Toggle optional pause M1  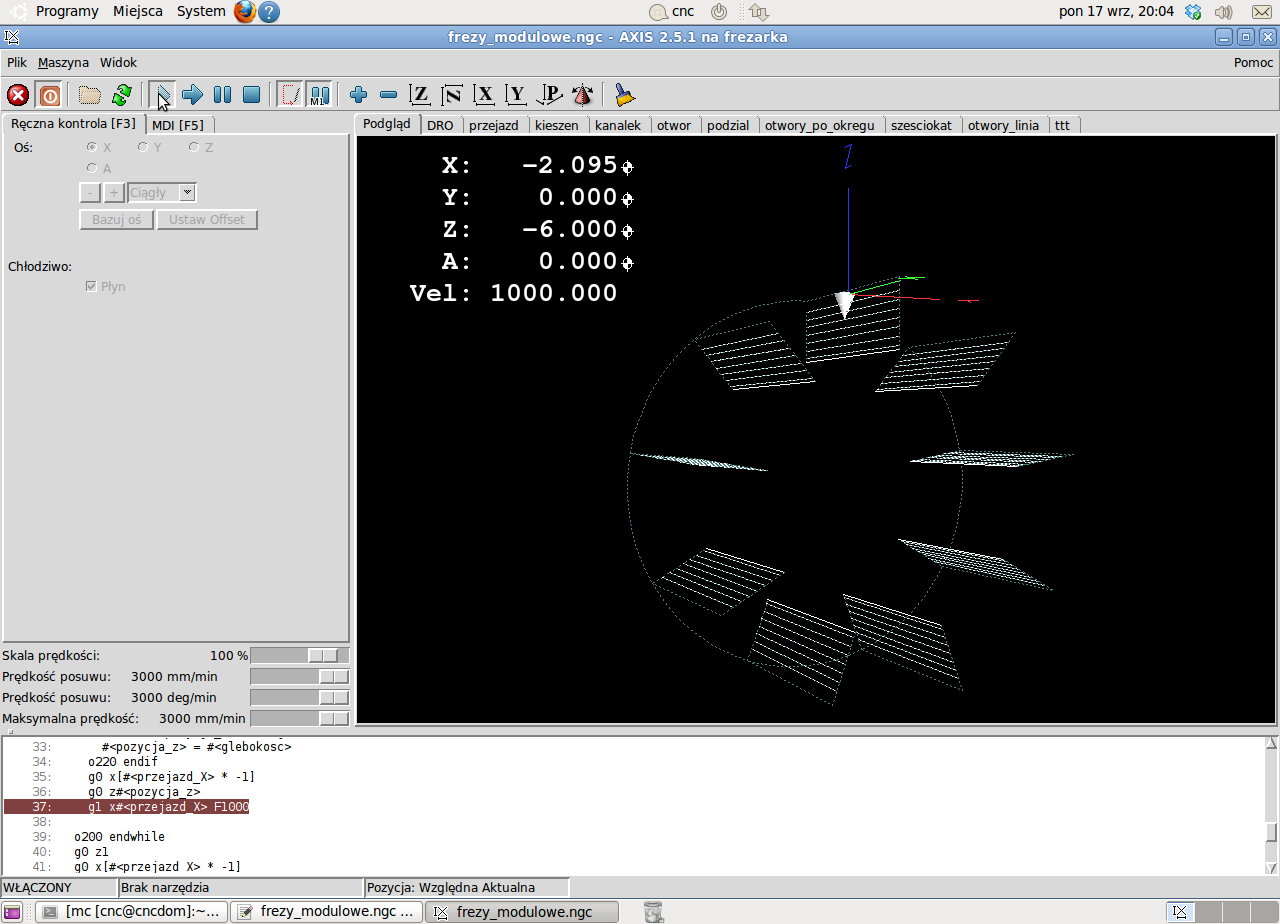319,95
